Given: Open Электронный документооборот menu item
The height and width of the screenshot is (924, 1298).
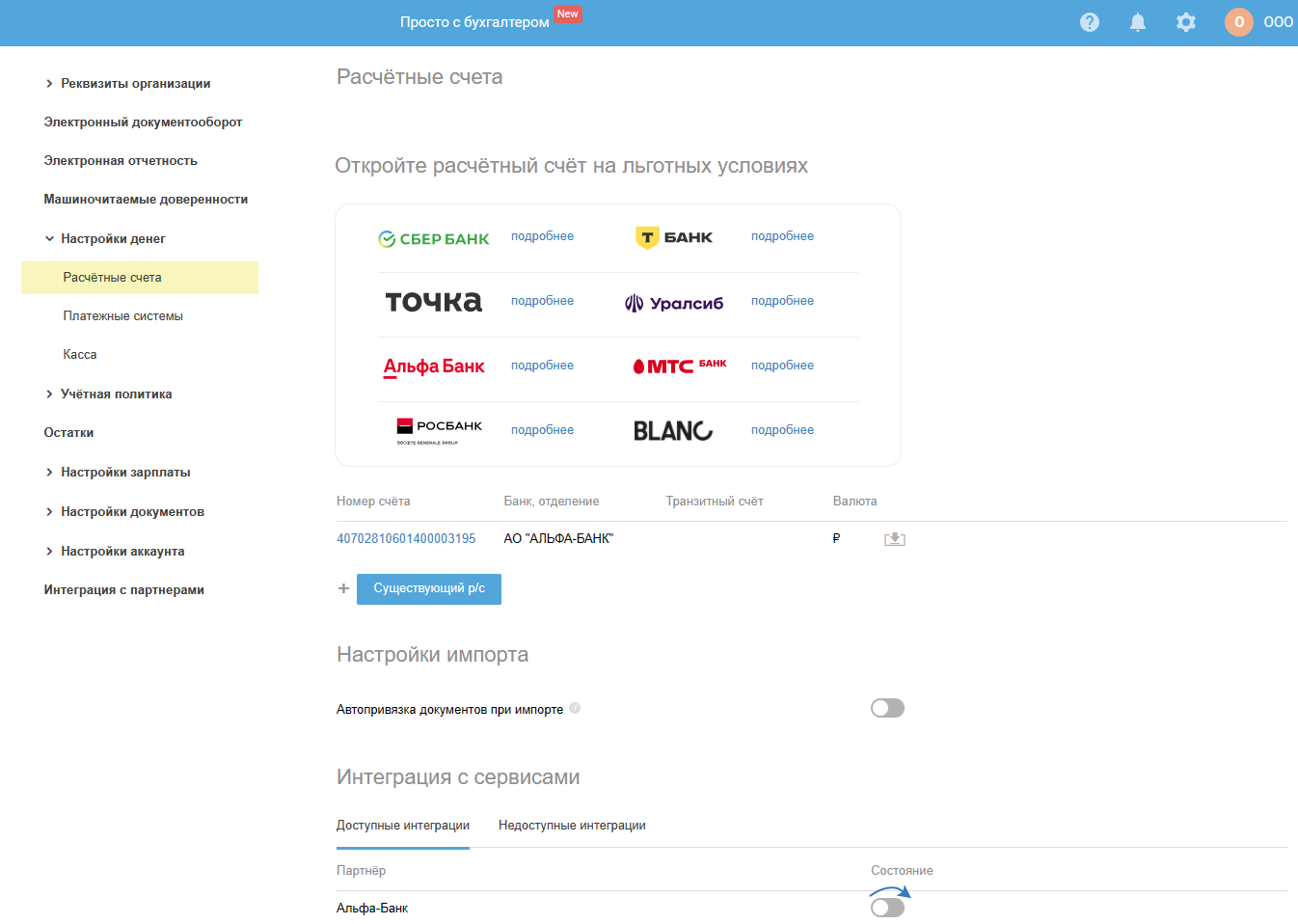Looking at the screenshot, I should point(143,122).
